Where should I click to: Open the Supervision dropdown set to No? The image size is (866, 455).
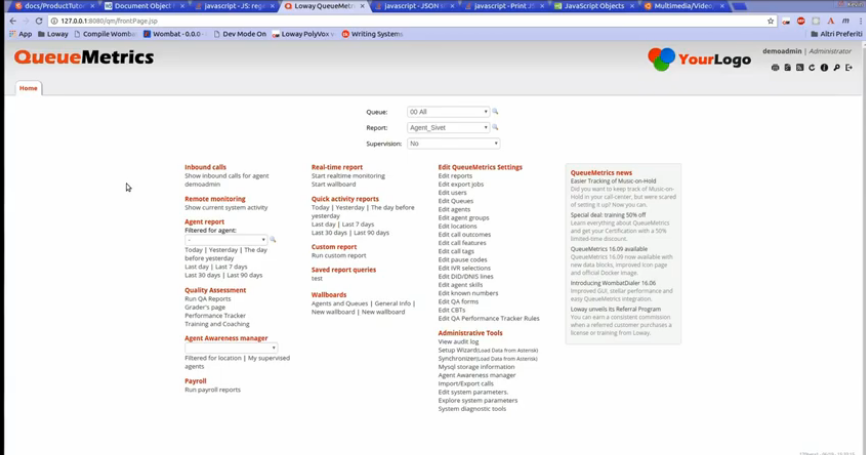453,144
